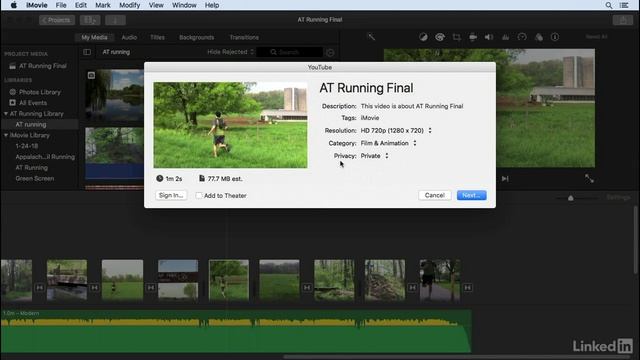Switch to Transitions tab
Viewport: 640px width, 360px height.
click(244, 37)
